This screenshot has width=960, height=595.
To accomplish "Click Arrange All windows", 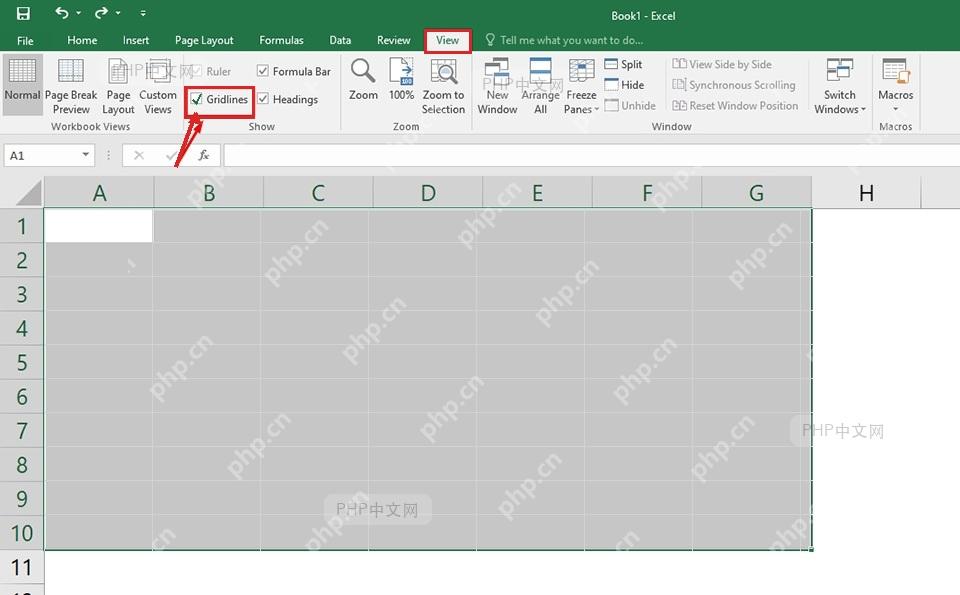I will pyautogui.click(x=541, y=86).
